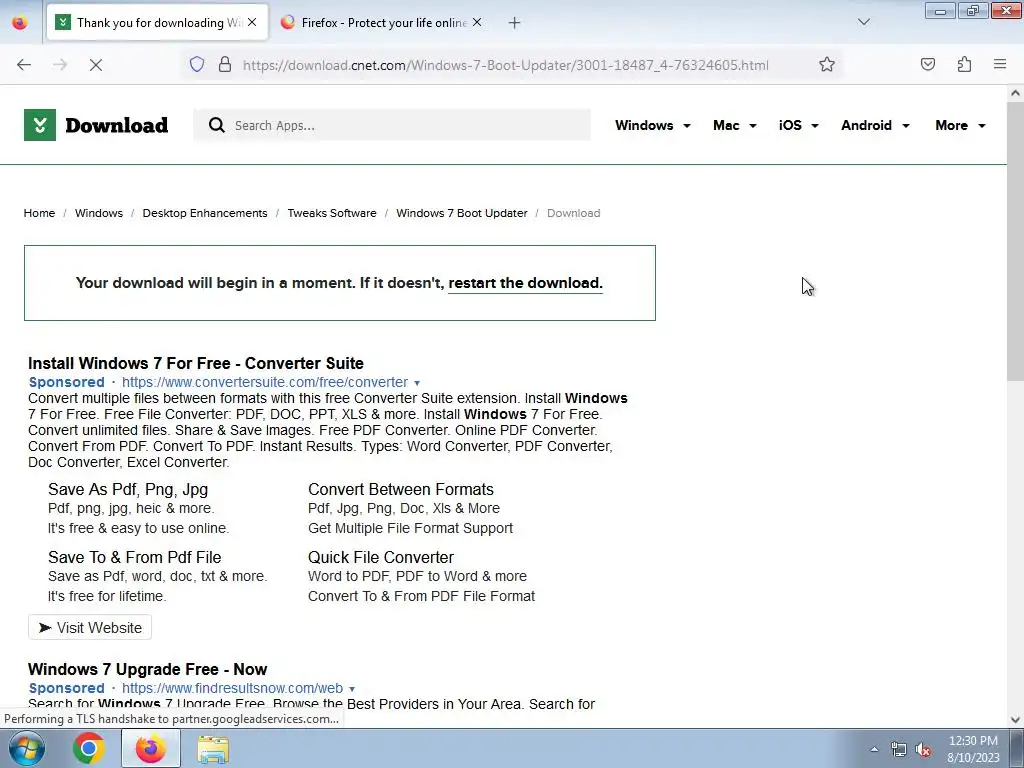The height and width of the screenshot is (768, 1024).
Task: Stop loading the page
Action: [x=95, y=65]
